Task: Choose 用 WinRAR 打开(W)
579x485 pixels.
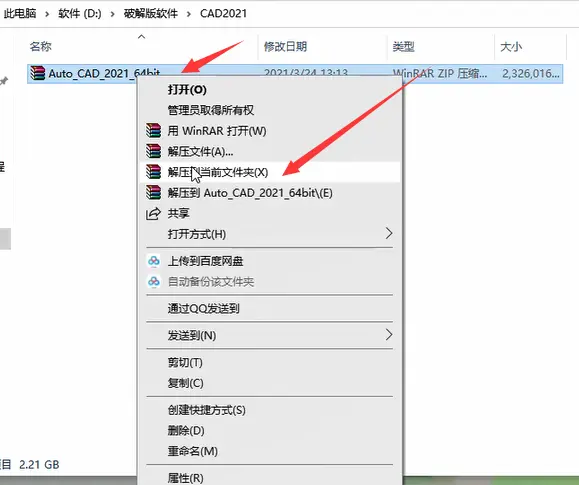Action: click(x=270, y=131)
